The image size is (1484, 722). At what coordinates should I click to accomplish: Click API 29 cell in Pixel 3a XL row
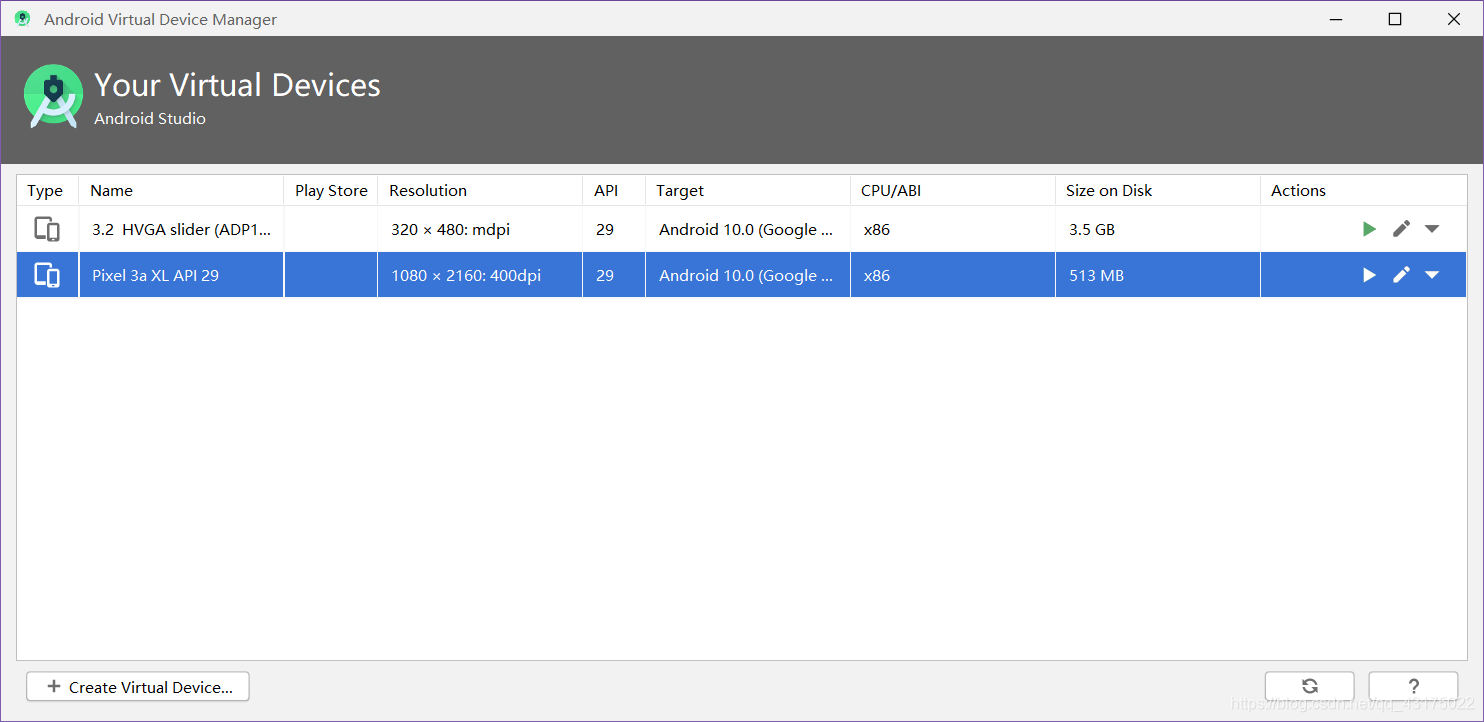click(x=614, y=275)
